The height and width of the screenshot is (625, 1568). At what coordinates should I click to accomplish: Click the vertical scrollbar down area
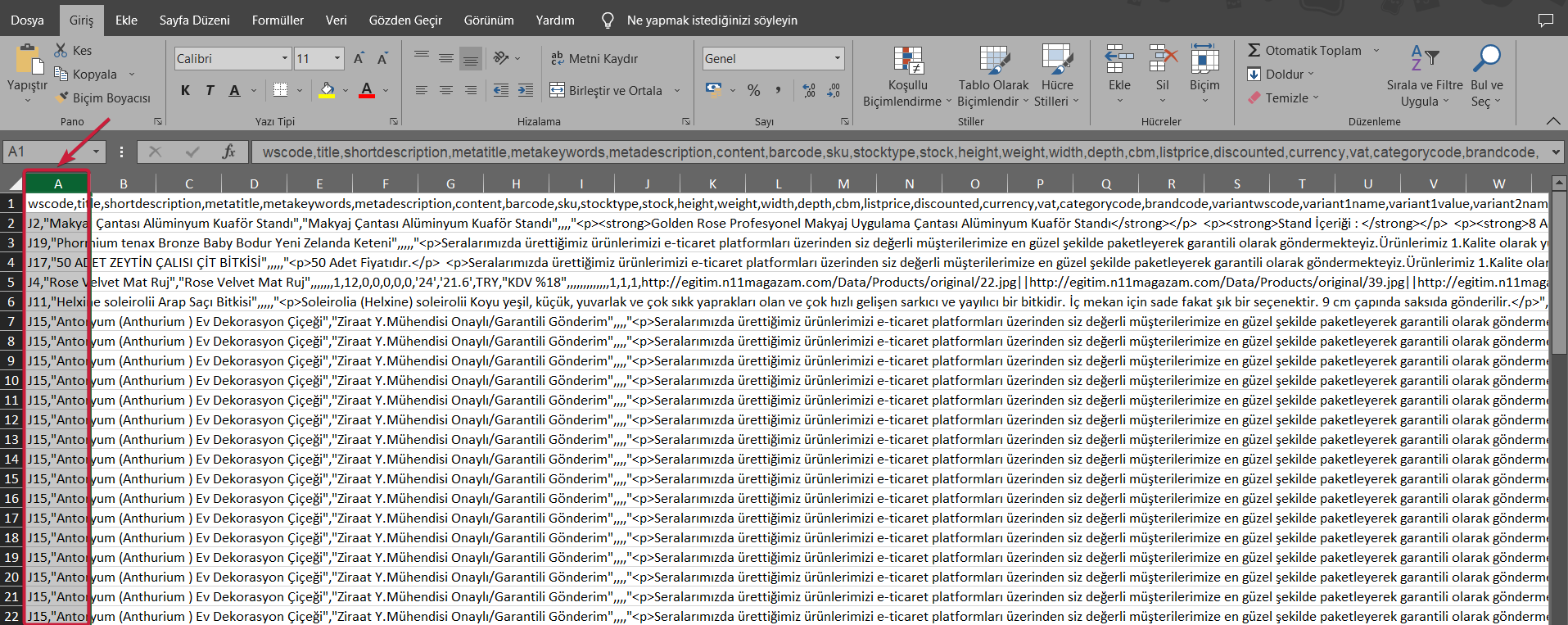pos(1559,491)
